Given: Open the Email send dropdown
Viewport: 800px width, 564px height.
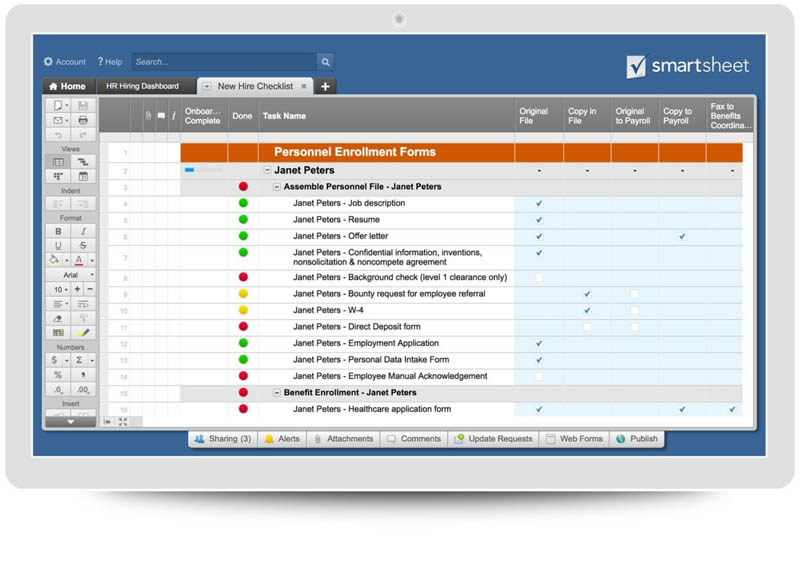Looking at the screenshot, I should pos(67,120).
